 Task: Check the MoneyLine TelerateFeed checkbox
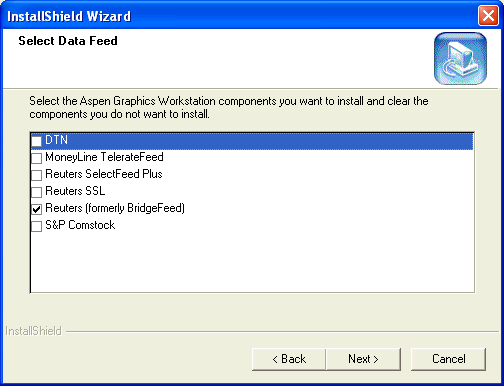(x=36, y=158)
